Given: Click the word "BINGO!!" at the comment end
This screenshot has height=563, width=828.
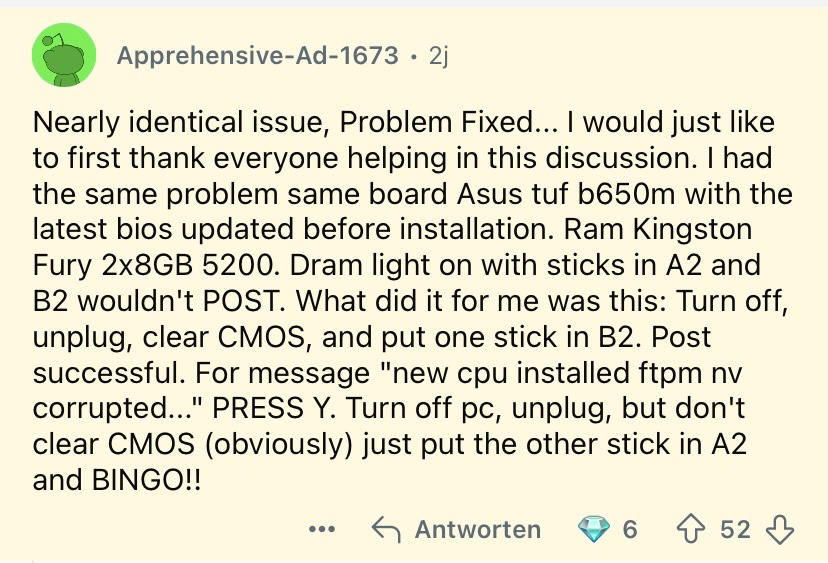Looking at the screenshot, I should point(146,480).
